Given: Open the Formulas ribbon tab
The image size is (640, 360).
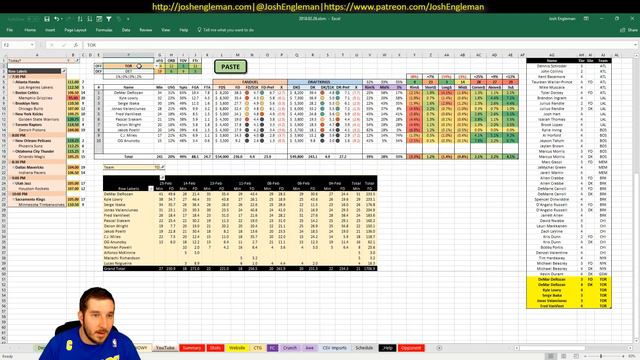Looking at the screenshot, I should [x=104, y=30].
